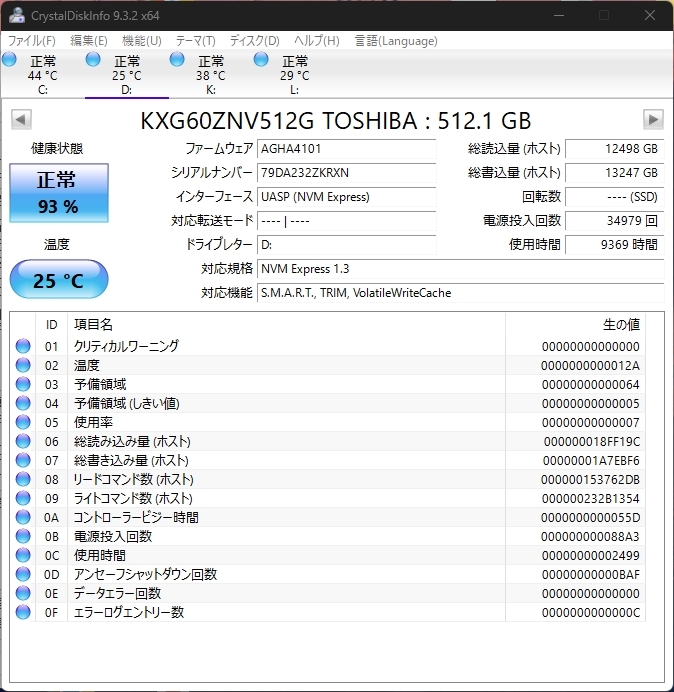Click the 生の値 column header
Viewport: 674px width, 692px height.
point(620,325)
